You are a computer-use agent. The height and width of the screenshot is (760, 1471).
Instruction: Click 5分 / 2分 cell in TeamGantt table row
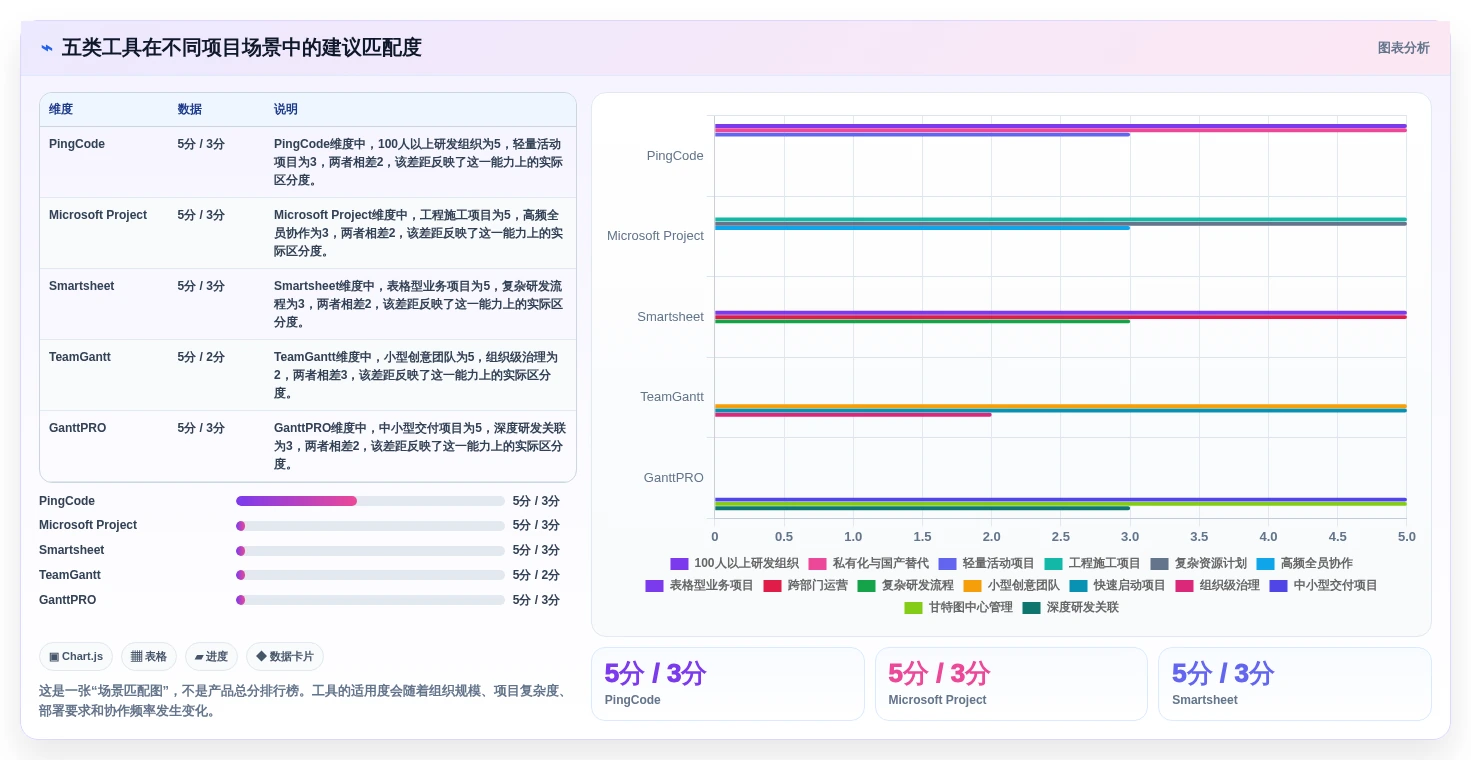click(201, 357)
